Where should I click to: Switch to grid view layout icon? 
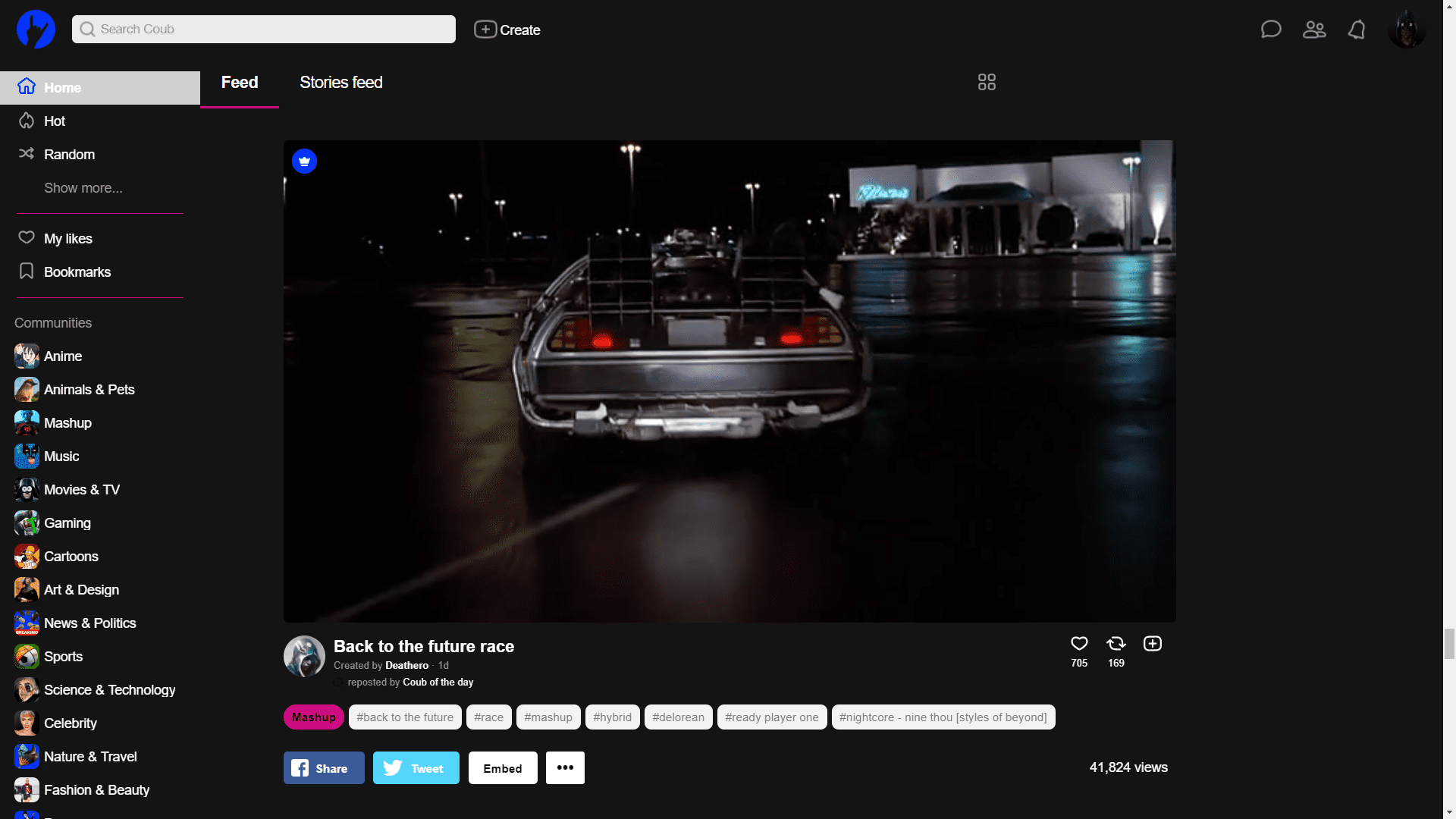pos(987,82)
